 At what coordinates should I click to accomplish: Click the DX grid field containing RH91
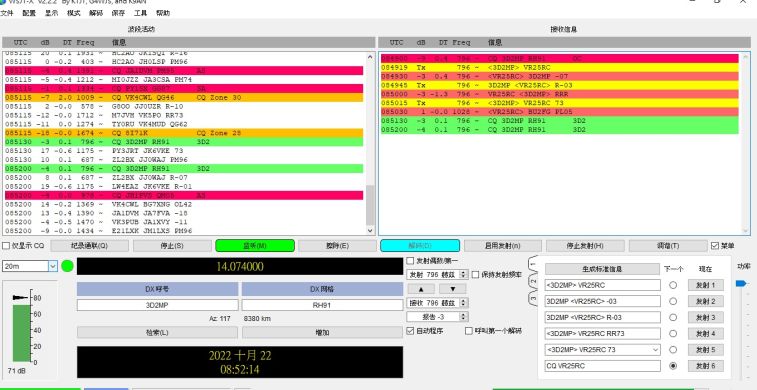(x=322, y=305)
